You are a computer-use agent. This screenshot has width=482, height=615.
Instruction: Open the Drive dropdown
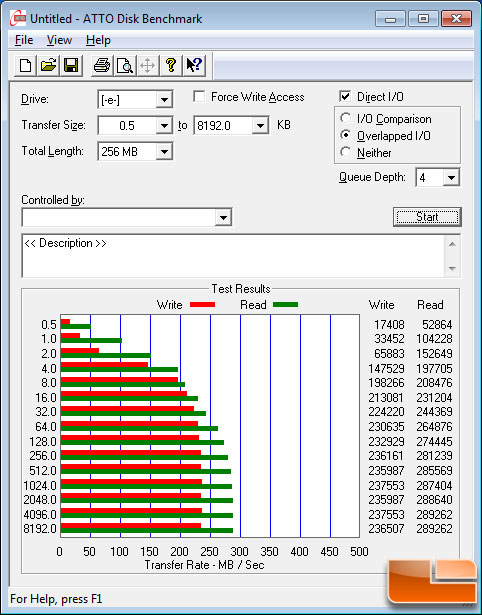coord(164,100)
